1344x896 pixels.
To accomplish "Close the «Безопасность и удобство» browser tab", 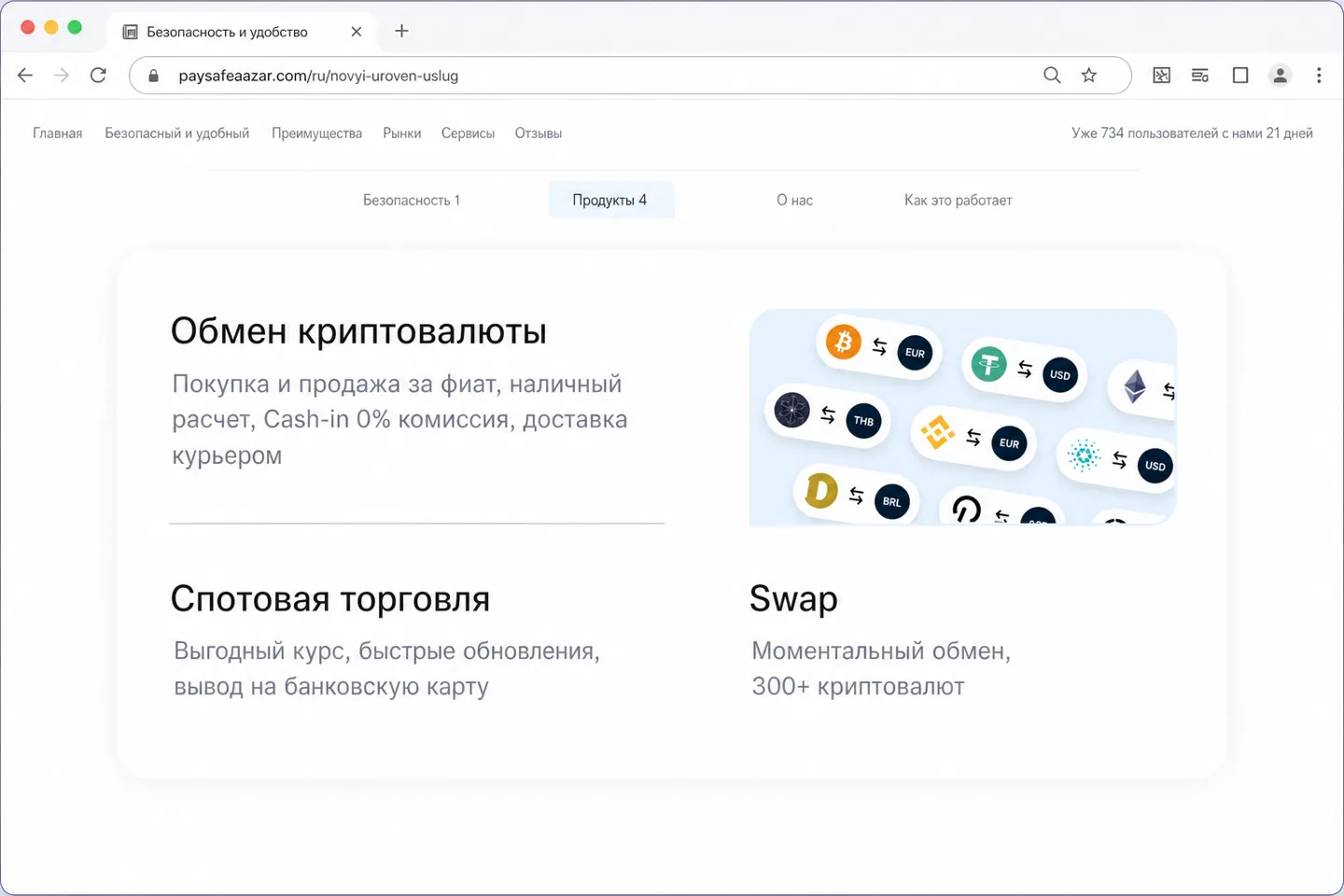I will [x=357, y=32].
